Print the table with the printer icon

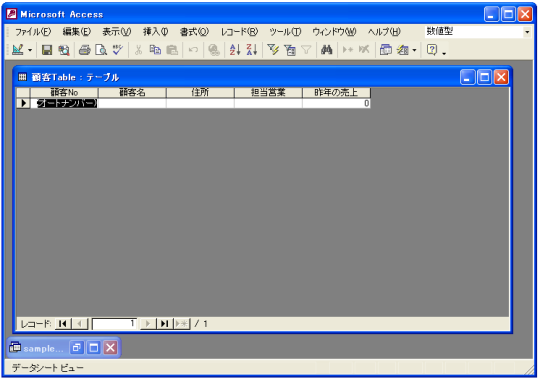84,50
